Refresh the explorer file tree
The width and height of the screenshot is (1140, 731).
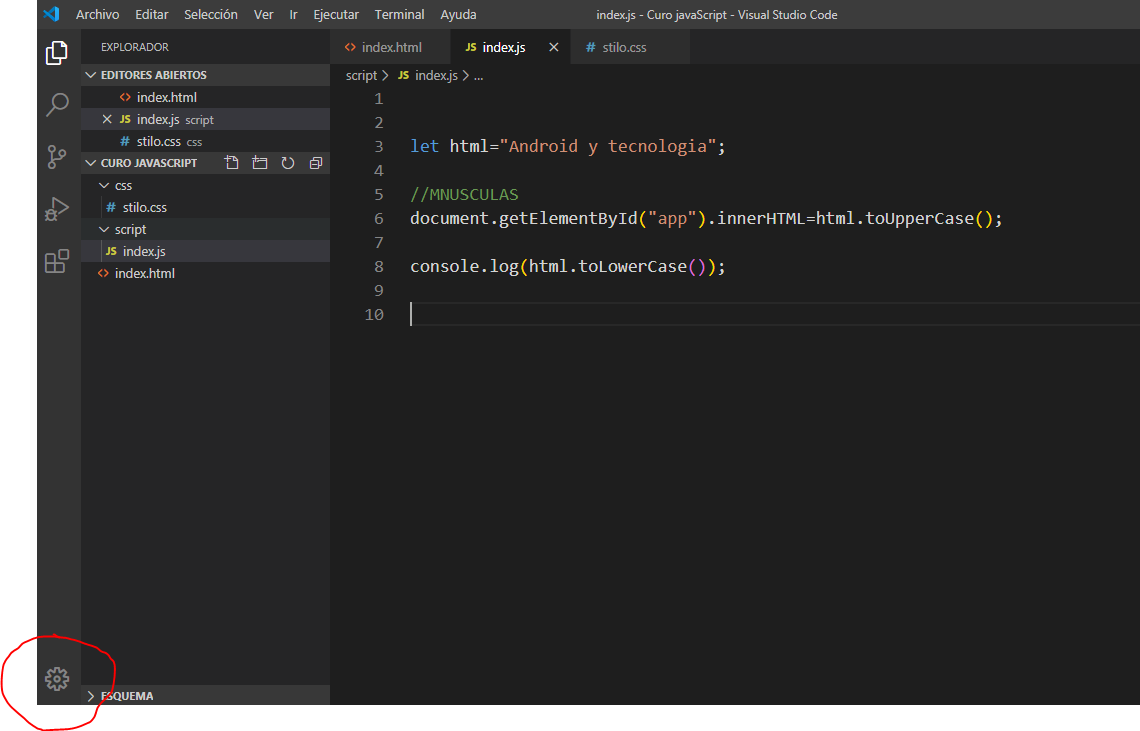point(288,163)
